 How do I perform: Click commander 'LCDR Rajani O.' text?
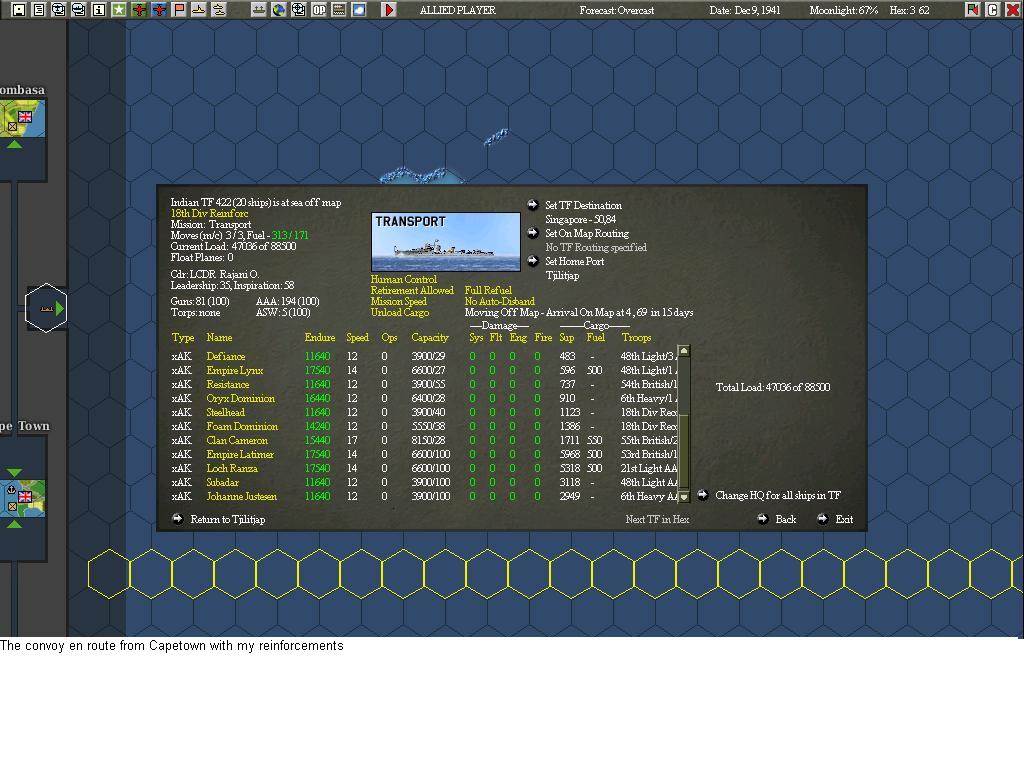[x=224, y=274]
